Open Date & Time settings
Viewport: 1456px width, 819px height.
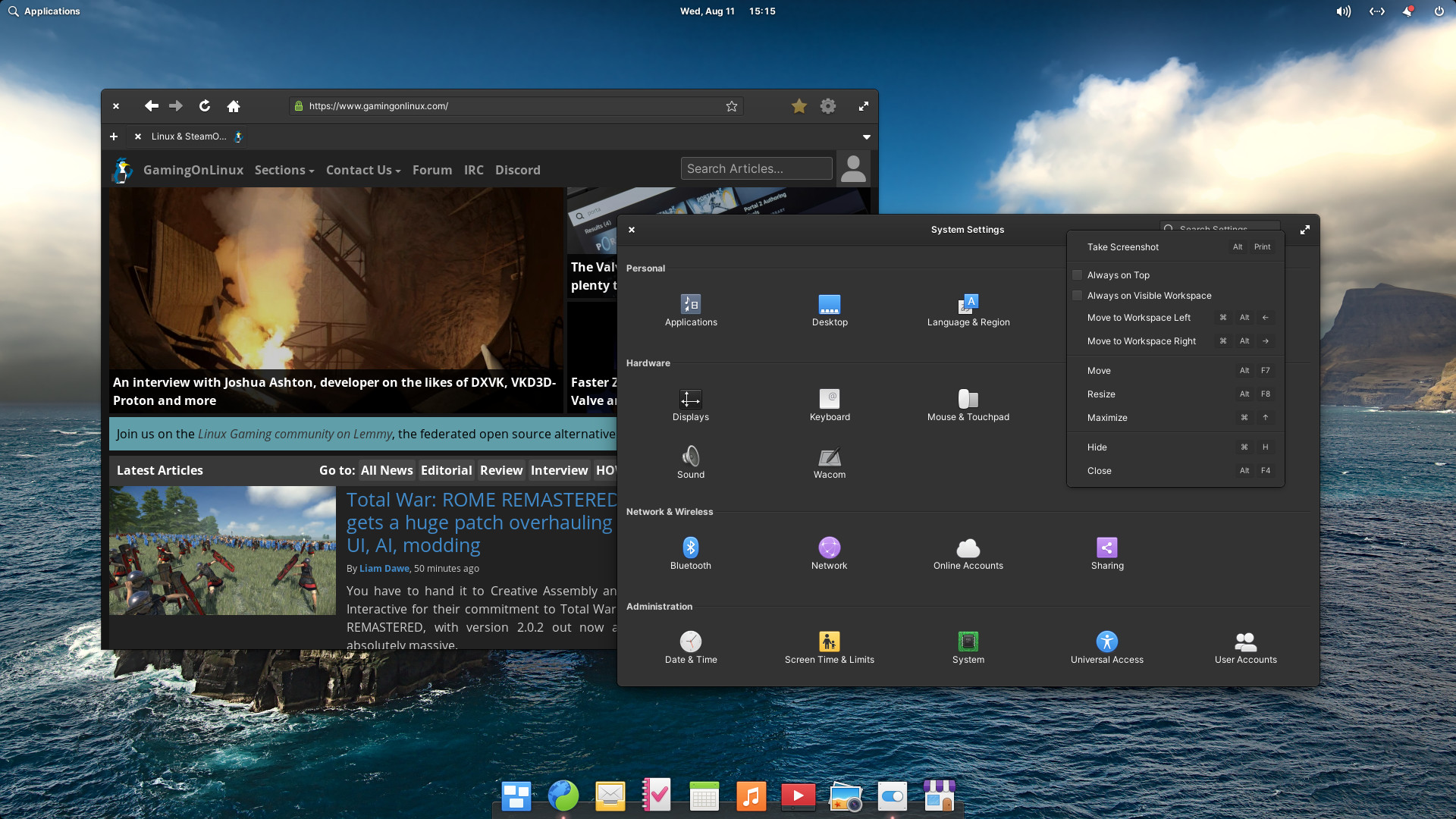[690, 648]
